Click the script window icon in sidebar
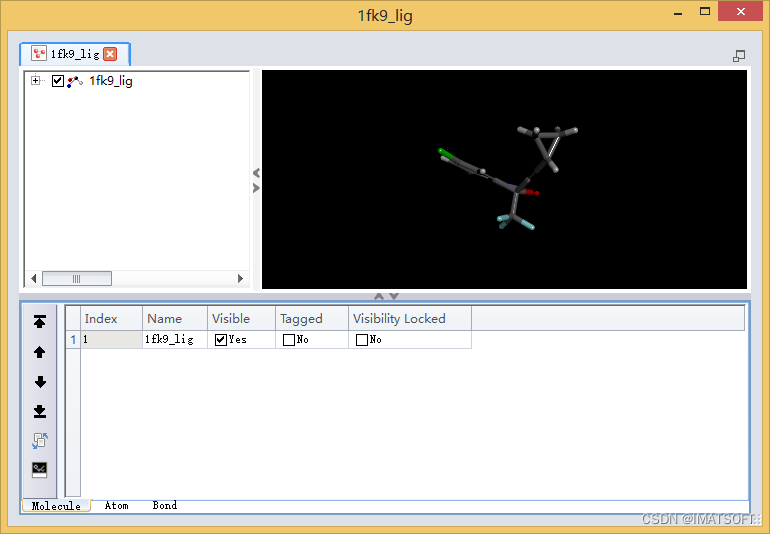The width and height of the screenshot is (770, 534). coord(39,470)
